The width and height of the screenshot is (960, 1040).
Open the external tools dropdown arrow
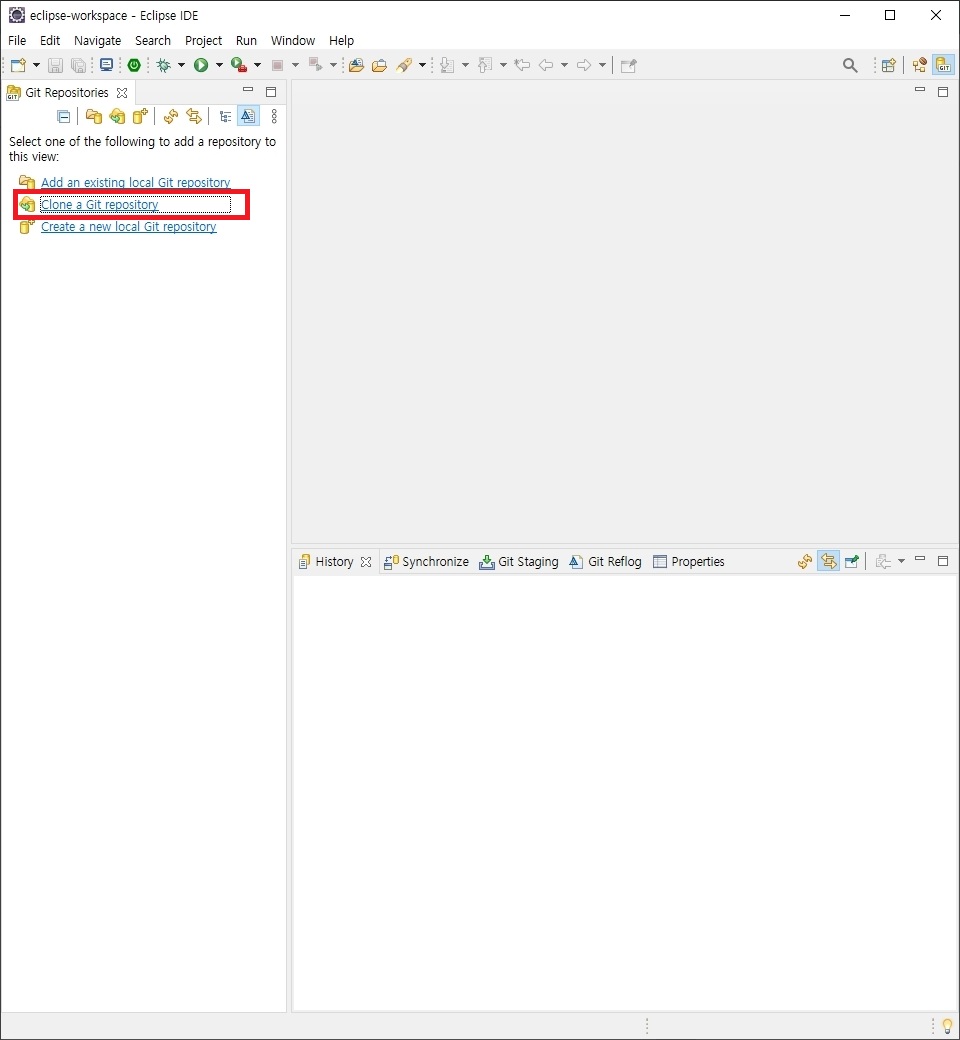[x=257, y=65]
